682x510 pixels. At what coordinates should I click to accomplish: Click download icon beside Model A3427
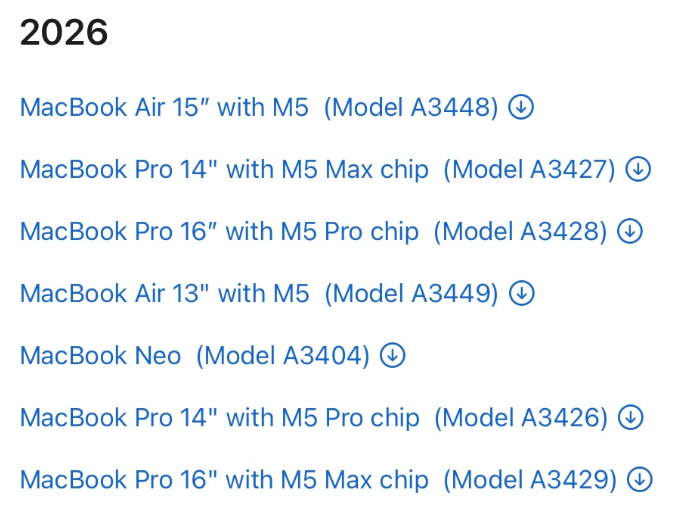point(638,169)
